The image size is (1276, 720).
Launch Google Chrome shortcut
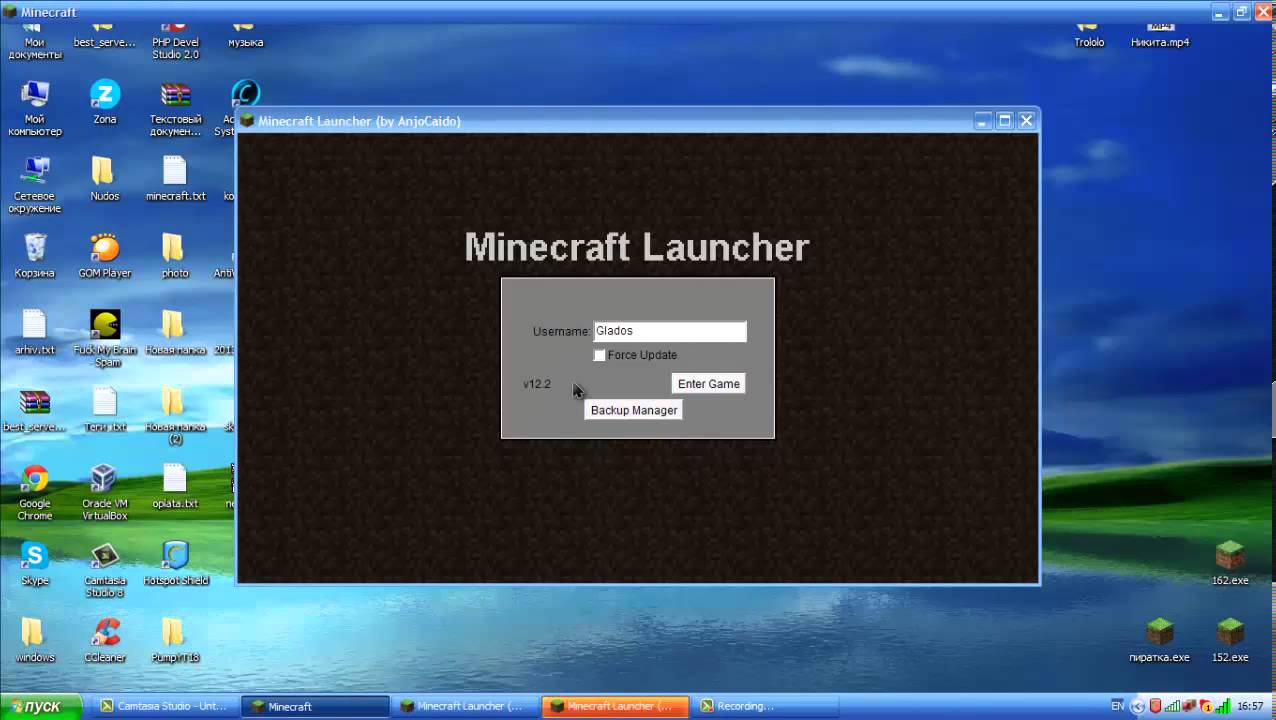35,492
